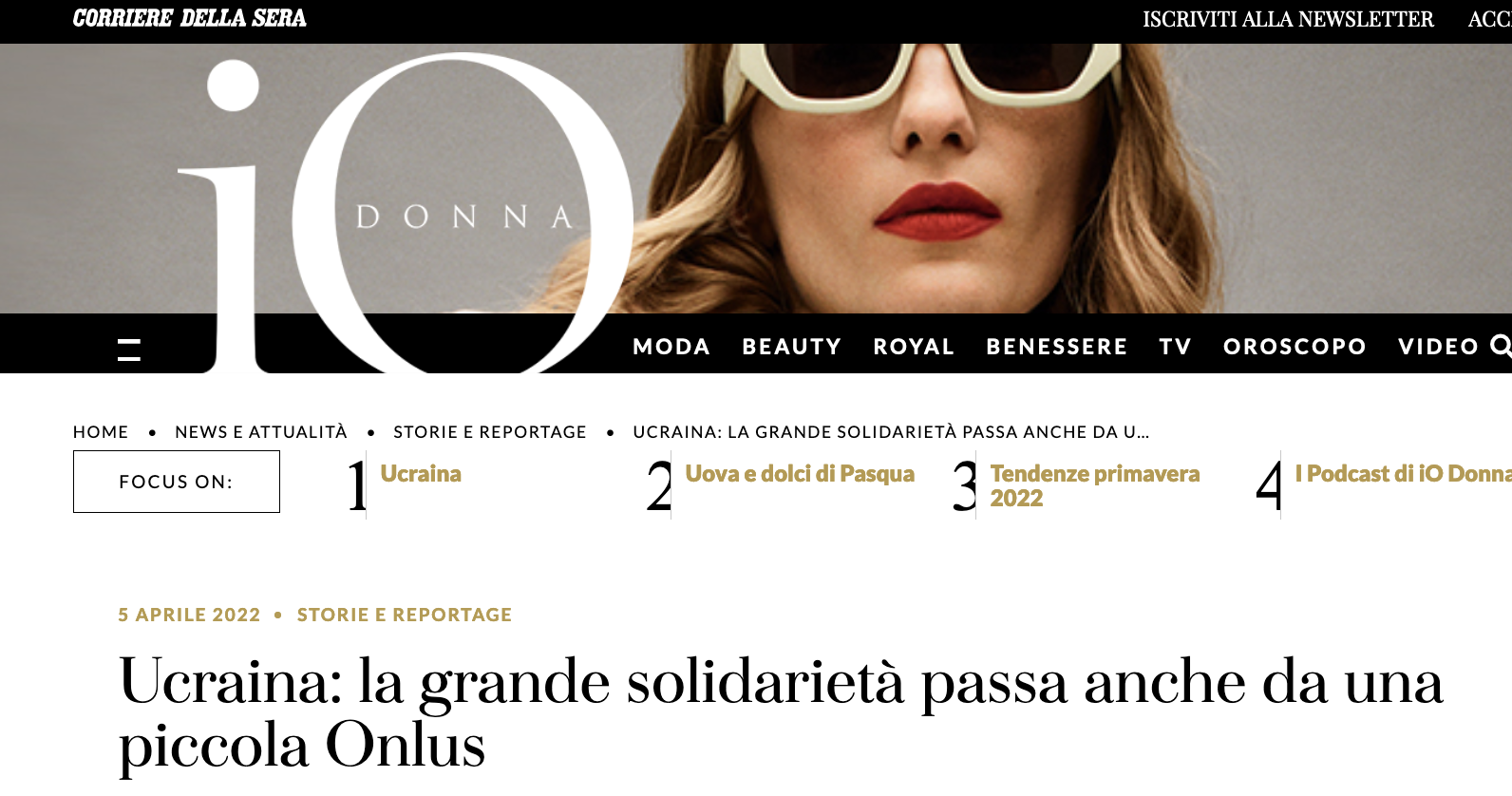1512x796 pixels.
Task: Open I Podcast di iO Donna topic
Action: [1403, 474]
